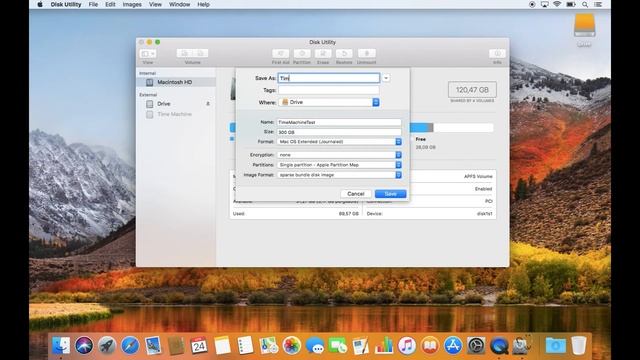Screen dimensions: 640x360
Task: Open iTunes music icon in Dock
Action: coord(407,346)
